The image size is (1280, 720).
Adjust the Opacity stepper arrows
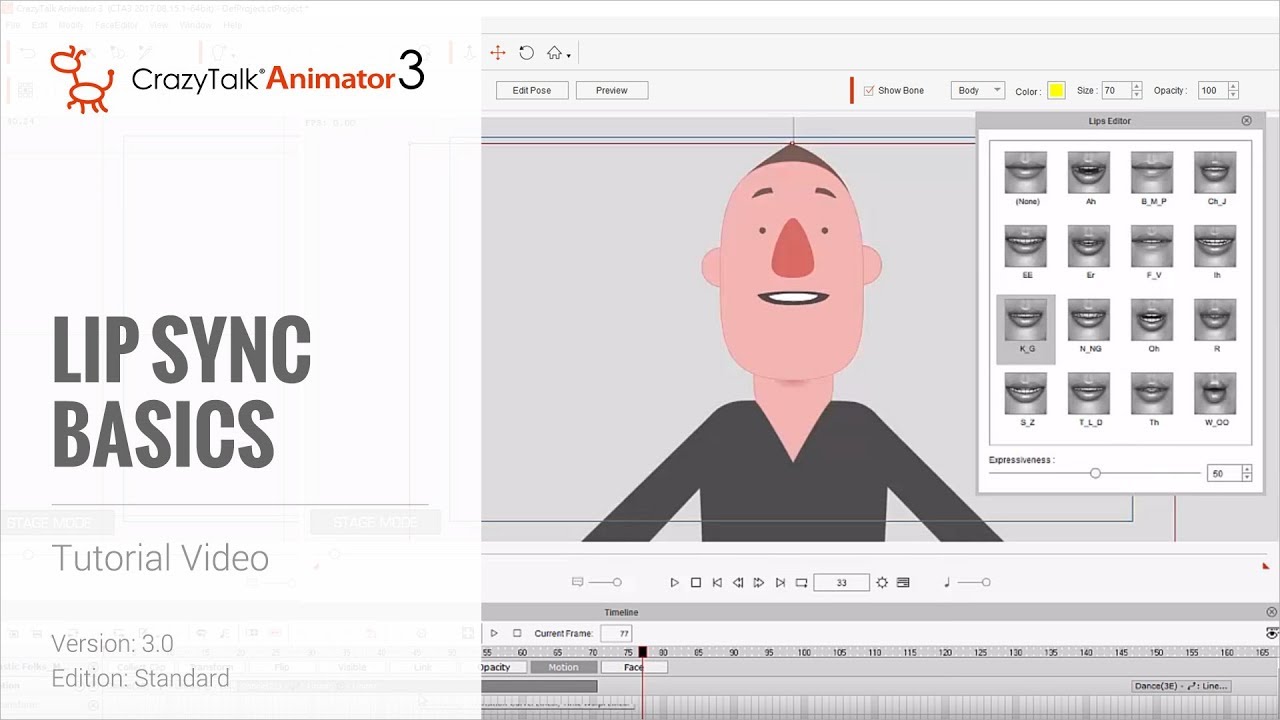[1233, 90]
